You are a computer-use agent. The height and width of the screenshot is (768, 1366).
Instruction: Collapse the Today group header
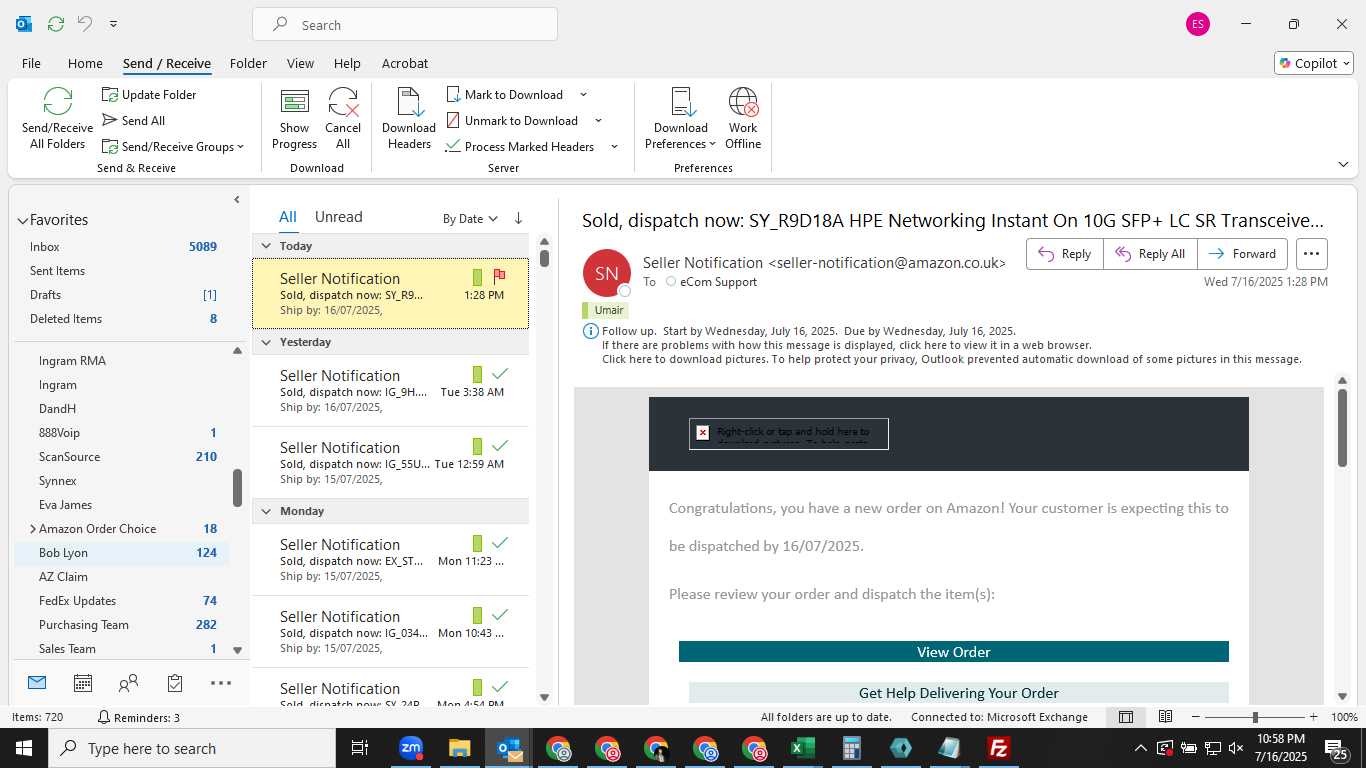click(x=266, y=246)
